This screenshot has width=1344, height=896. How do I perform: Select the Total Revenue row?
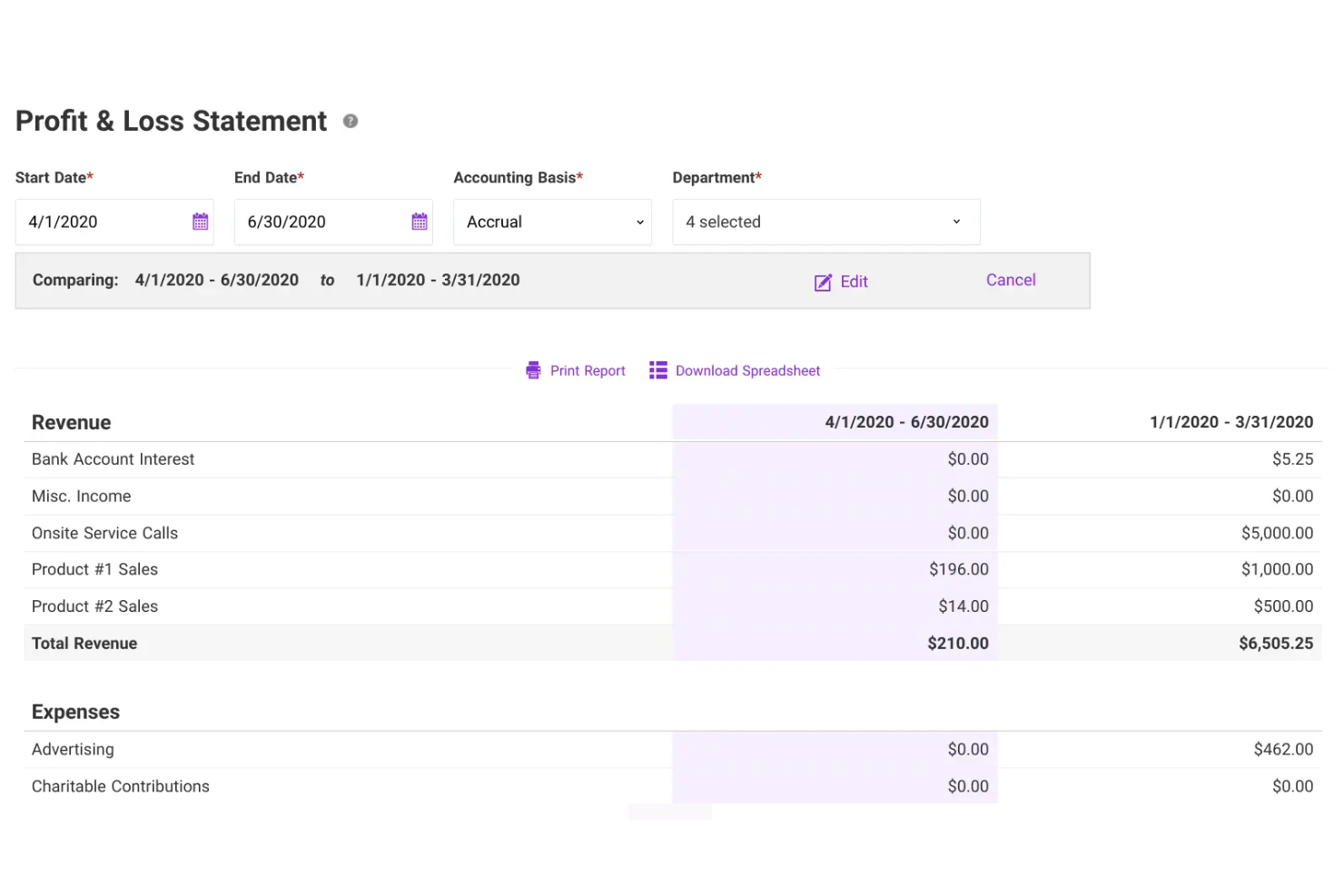[x=84, y=643]
